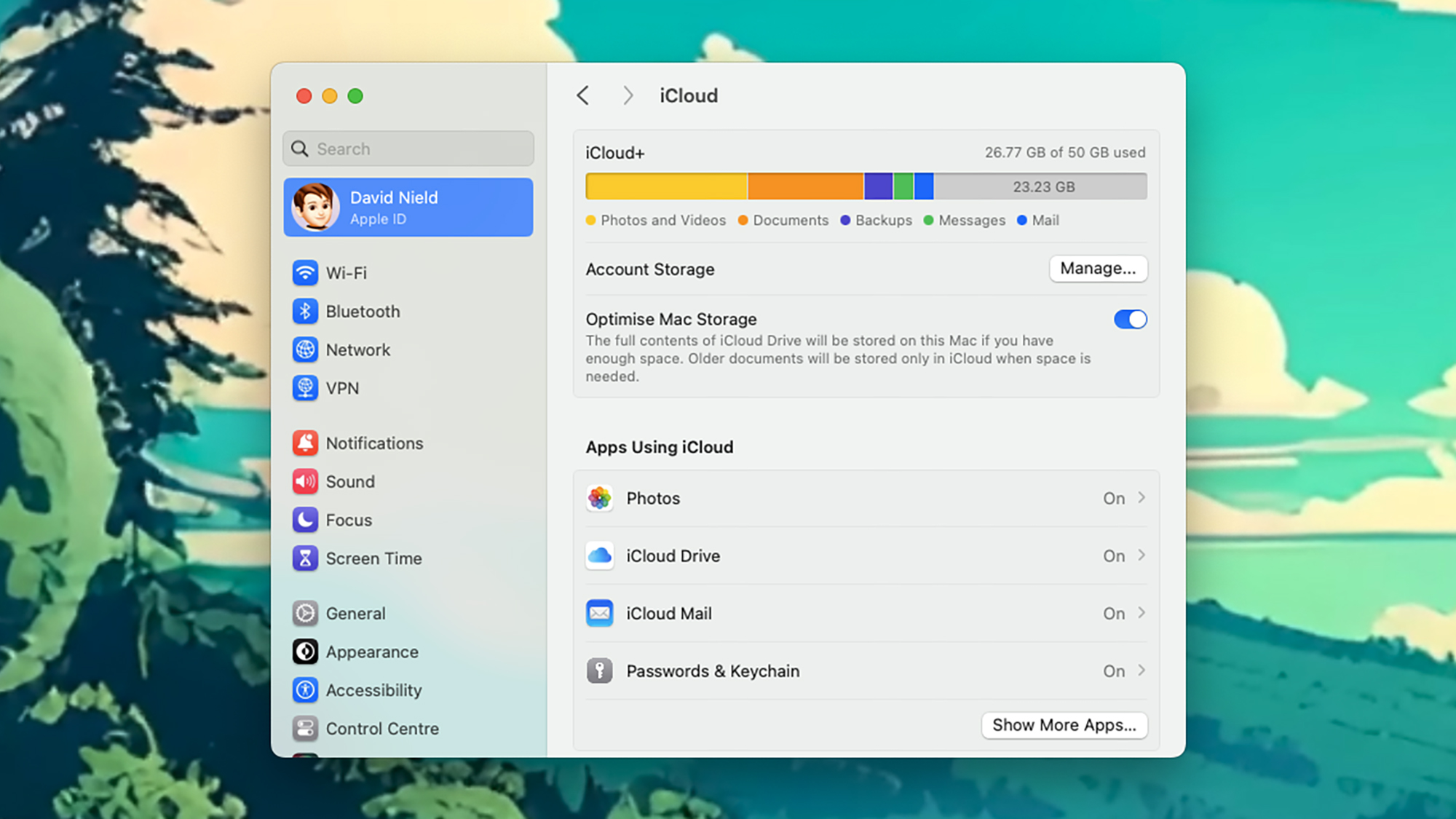Click the Screen Time icon in sidebar
This screenshot has width=1456, height=819.
305,558
